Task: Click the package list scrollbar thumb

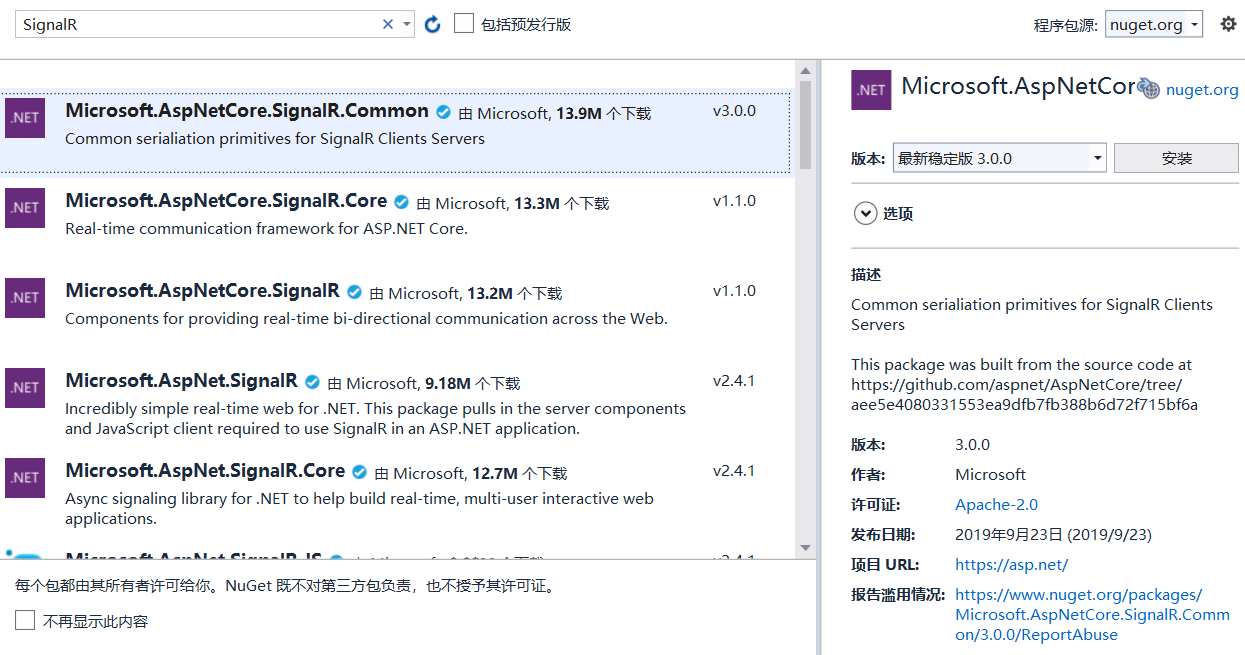Action: pyautogui.click(x=805, y=124)
